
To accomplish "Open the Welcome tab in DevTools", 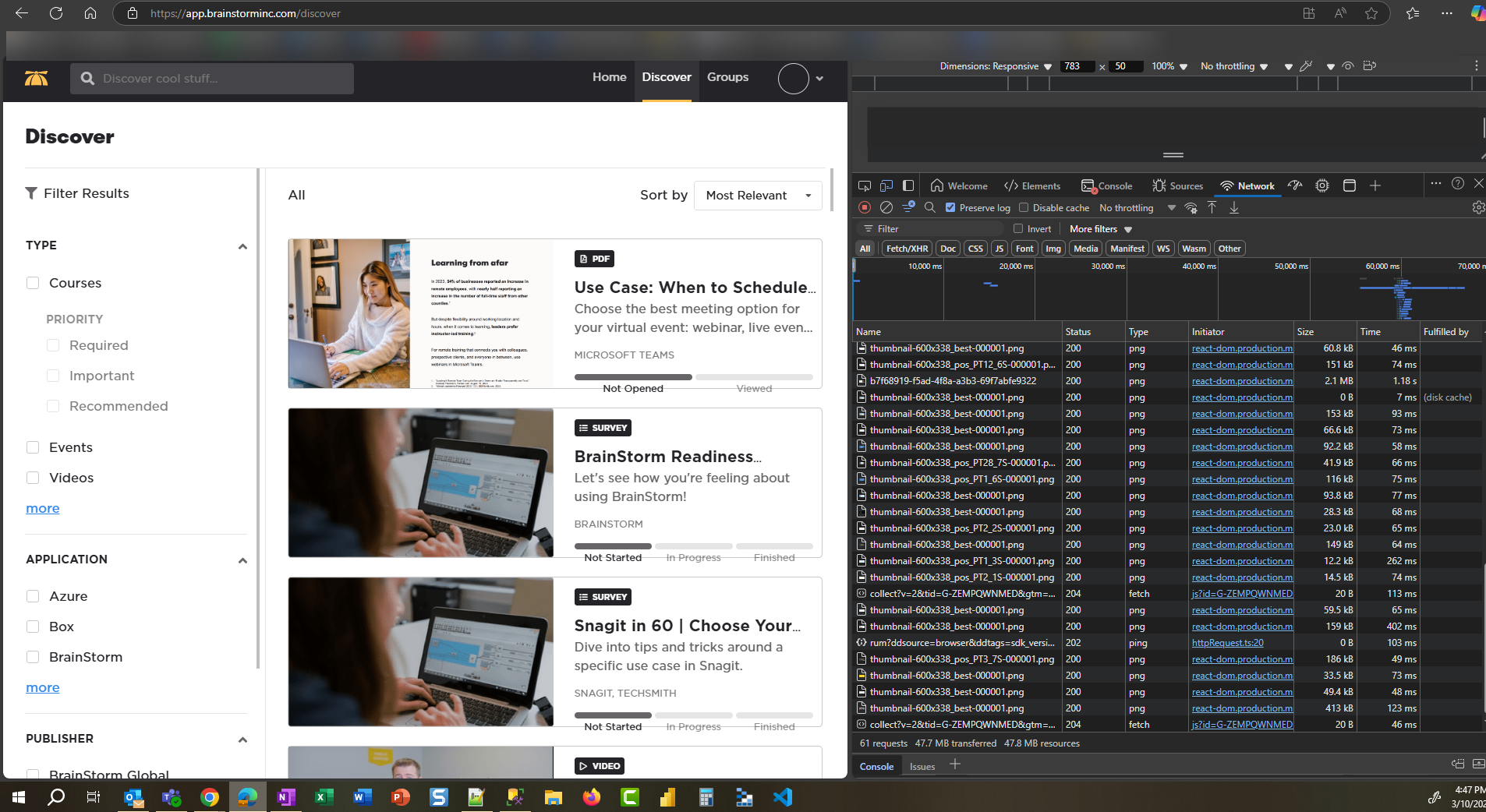I will pyautogui.click(x=959, y=185).
